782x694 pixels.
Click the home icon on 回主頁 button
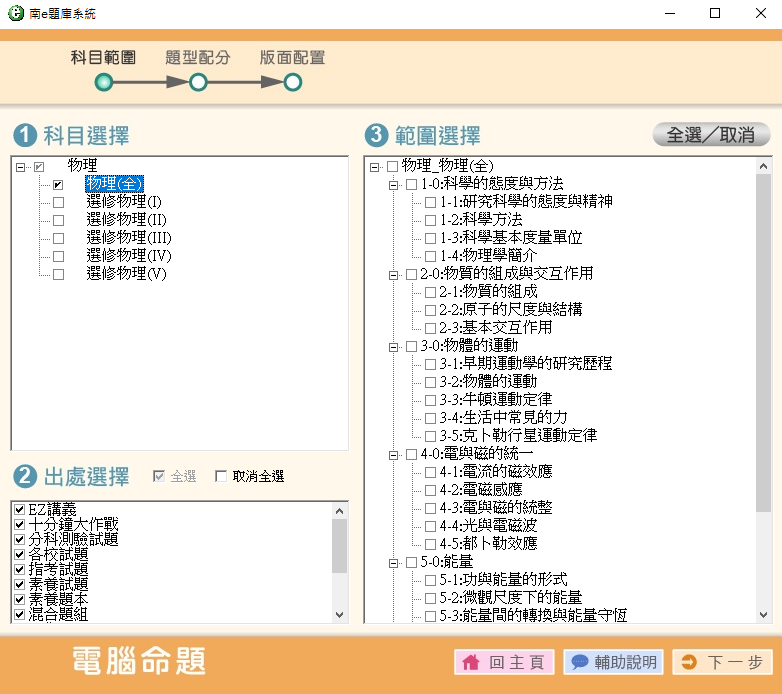coord(470,662)
